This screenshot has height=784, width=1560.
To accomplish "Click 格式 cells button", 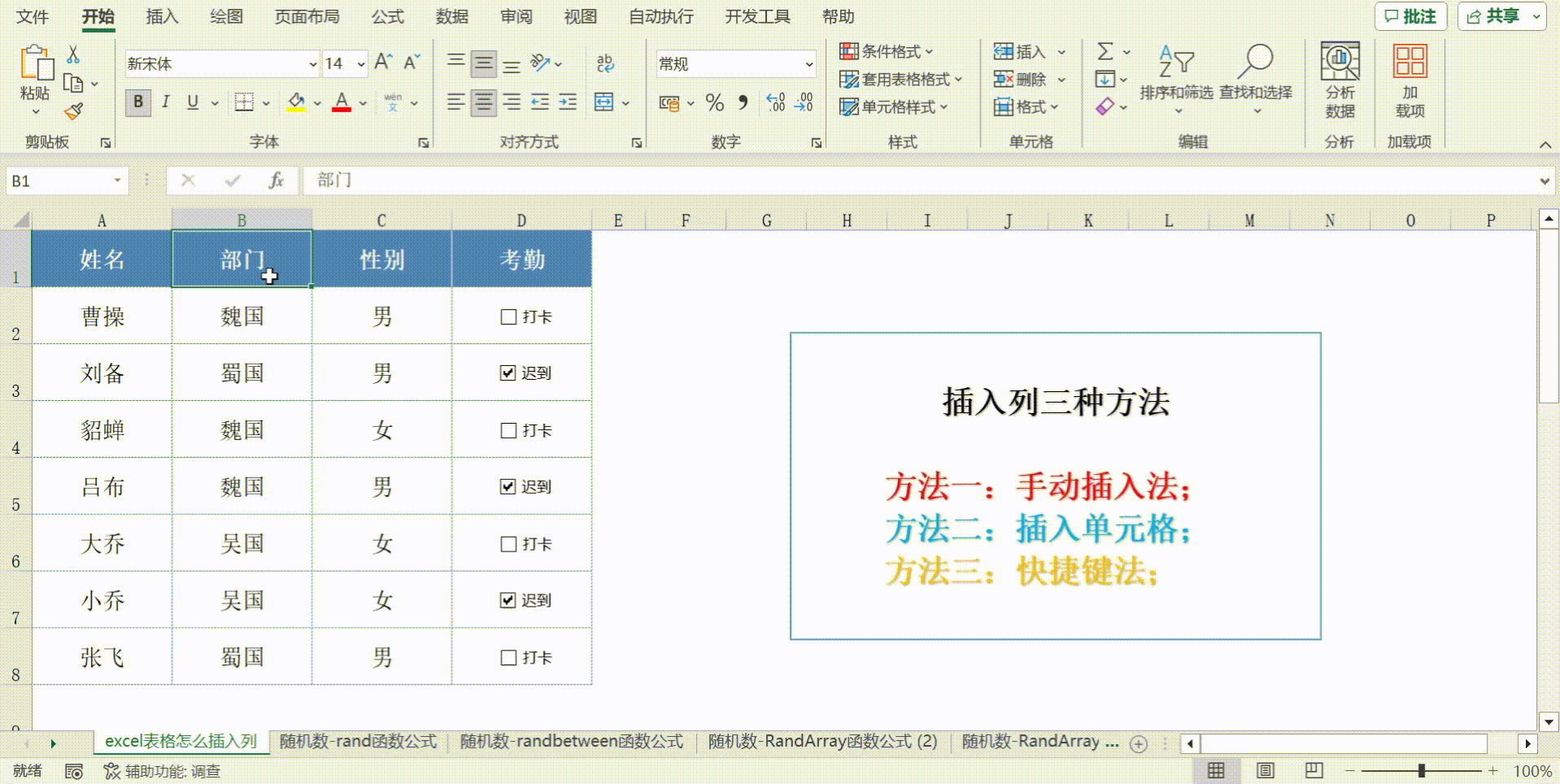I will [1020, 107].
